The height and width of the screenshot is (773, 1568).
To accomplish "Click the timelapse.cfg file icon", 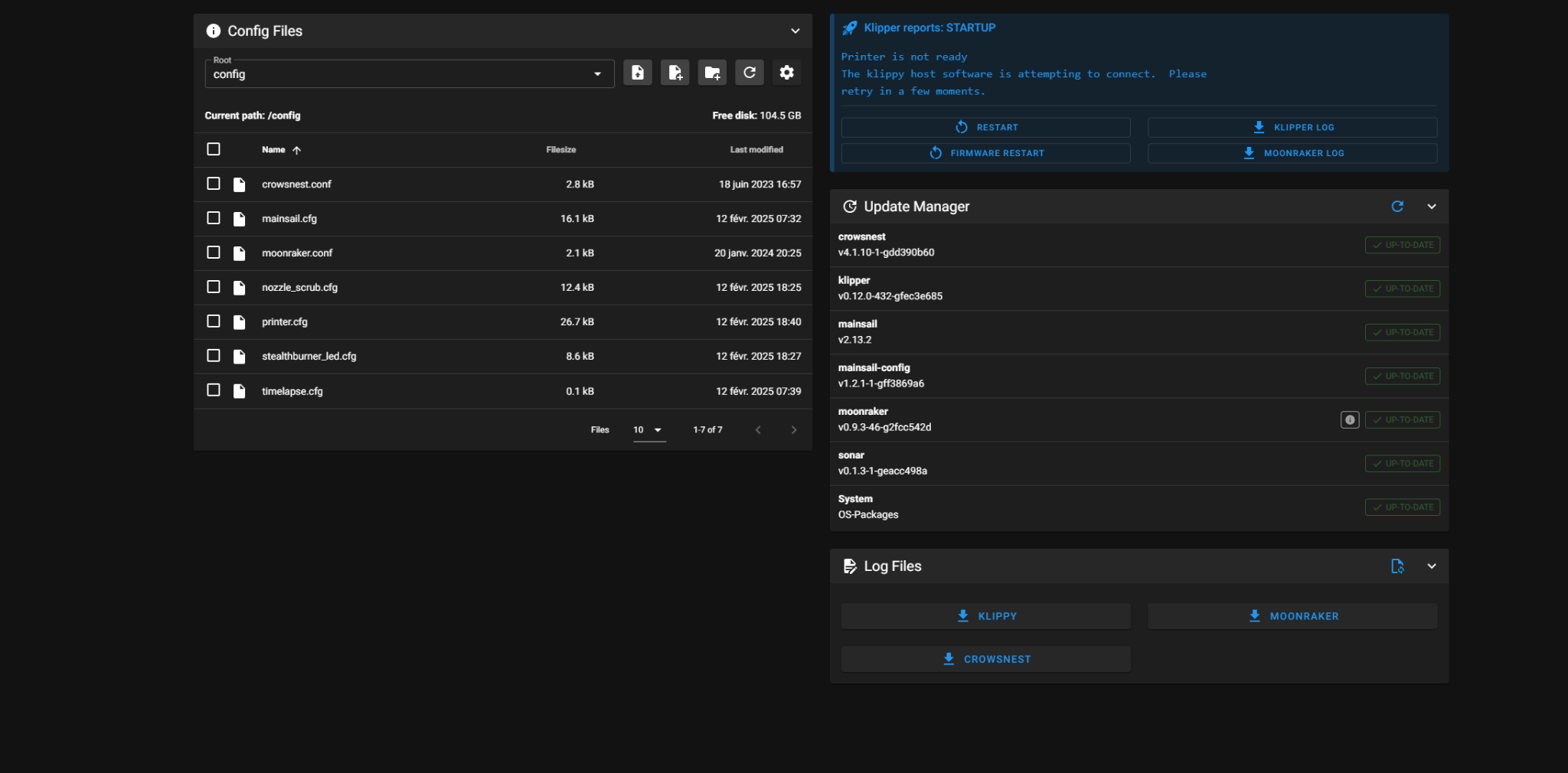I will click(239, 391).
